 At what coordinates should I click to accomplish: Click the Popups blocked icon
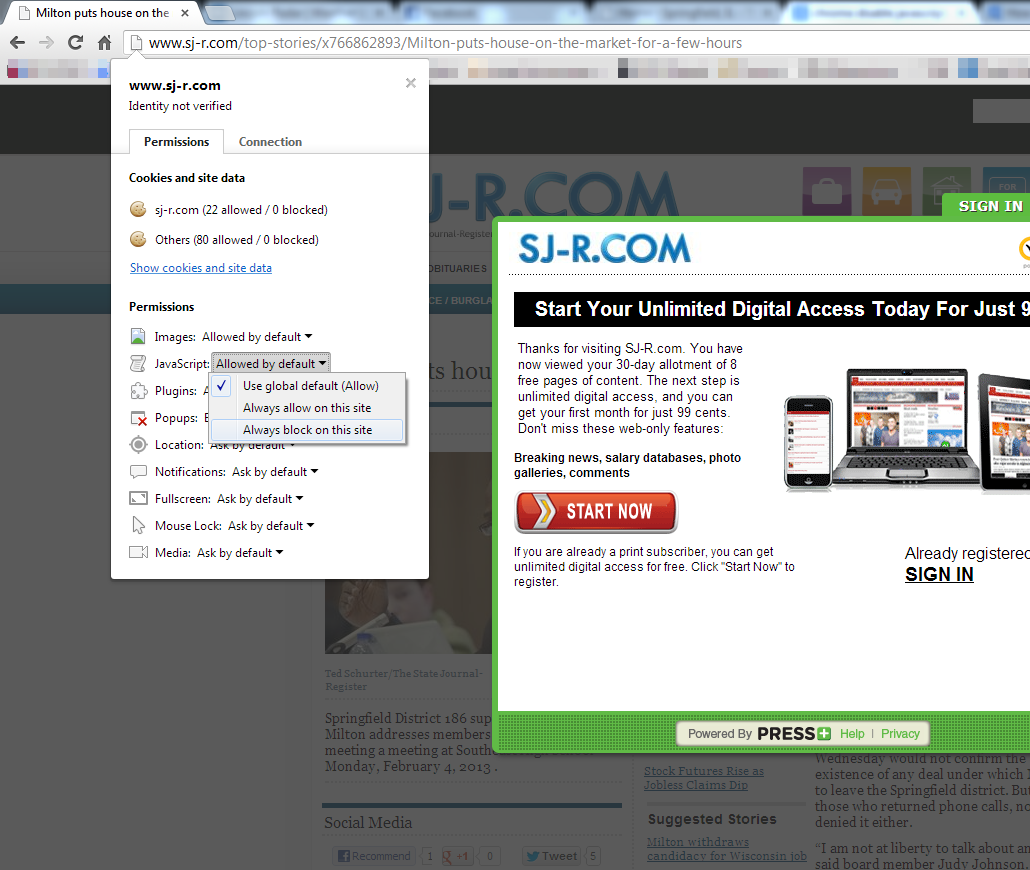coord(139,418)
